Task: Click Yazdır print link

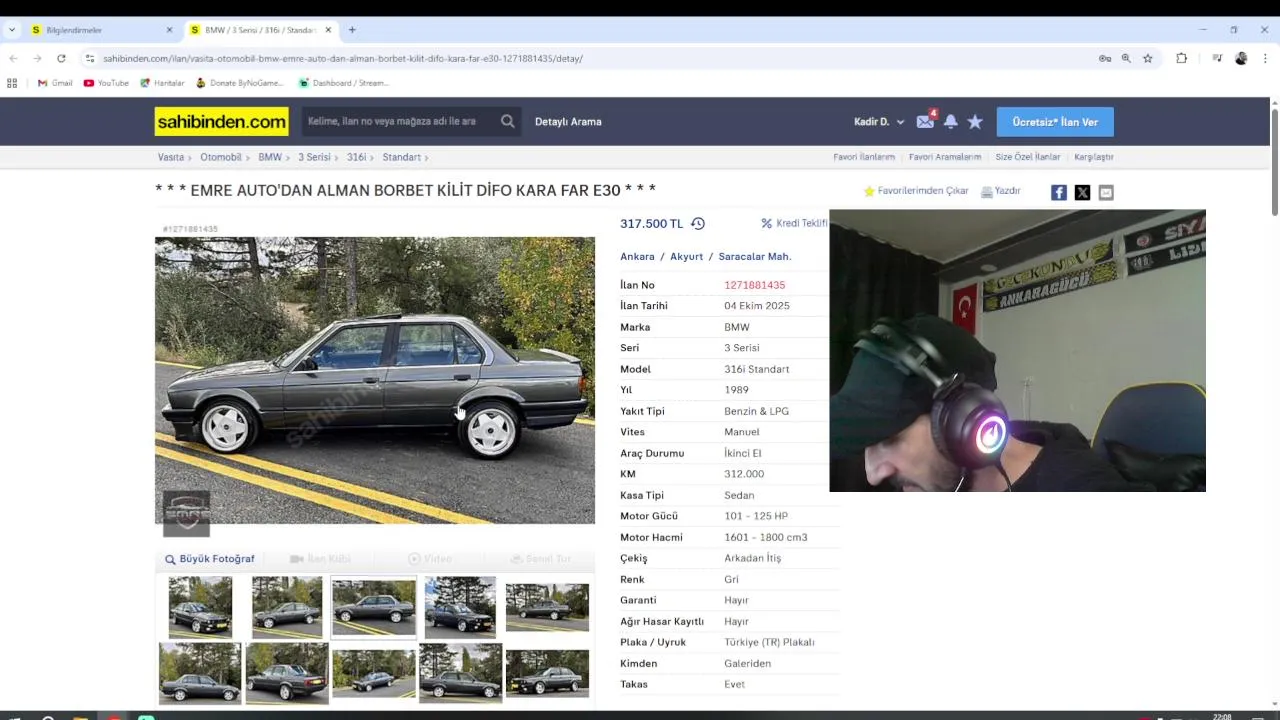Action: 1001,191
